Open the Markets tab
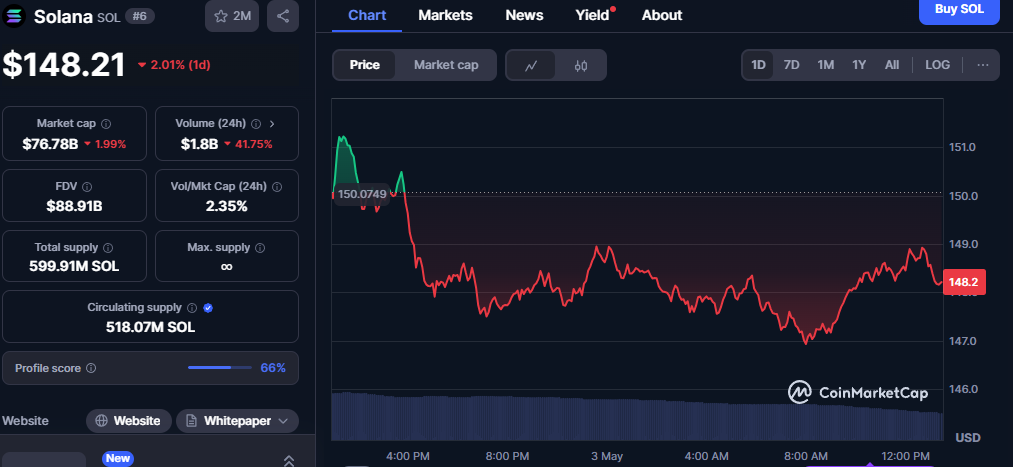The image size is (1013, 467). tap(445, 15)
